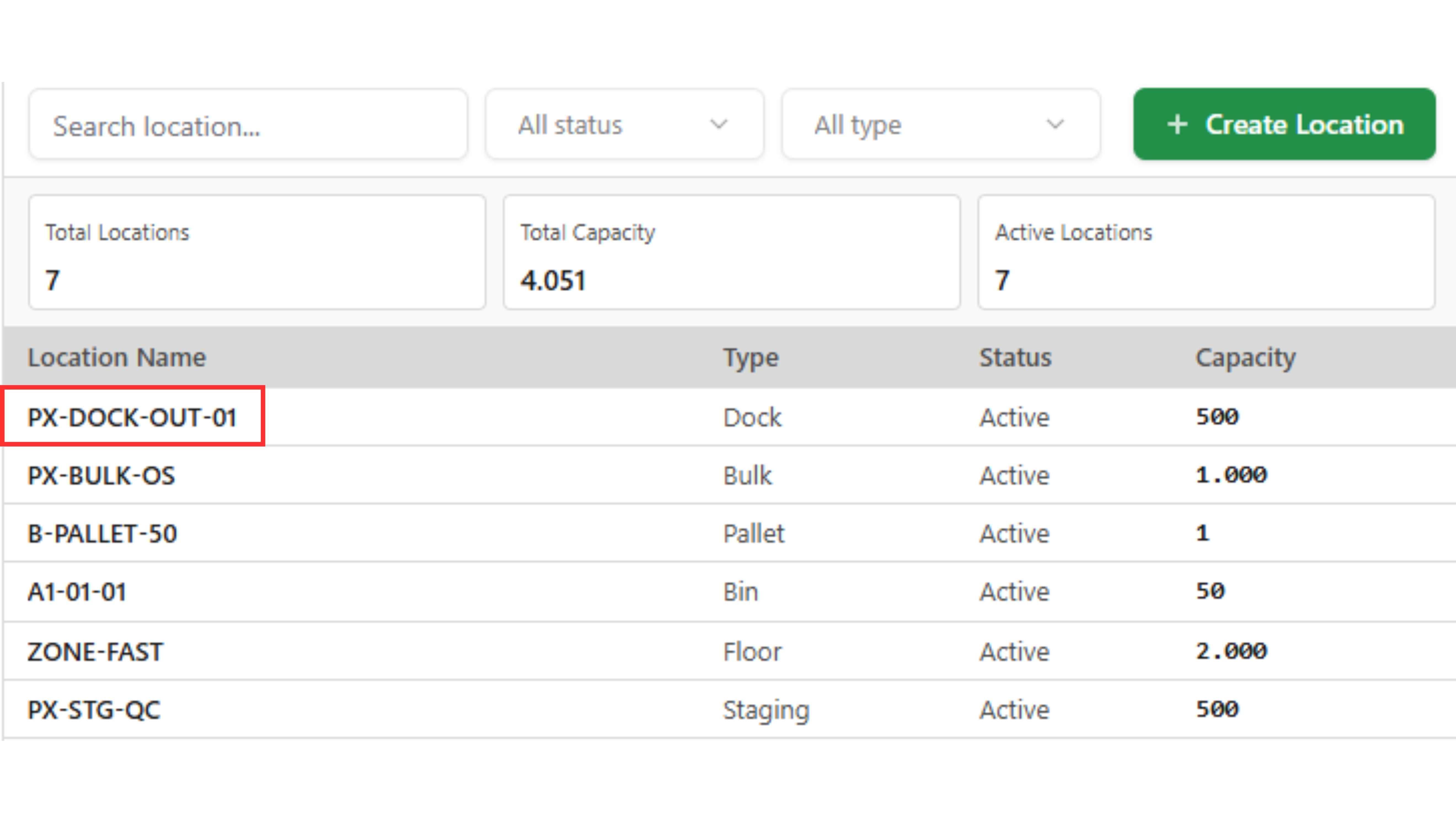The height and width of the screenshot is (819, 1456).
Task: Select the B-PALLET-50 location row
Action: [x=102, y=534]
